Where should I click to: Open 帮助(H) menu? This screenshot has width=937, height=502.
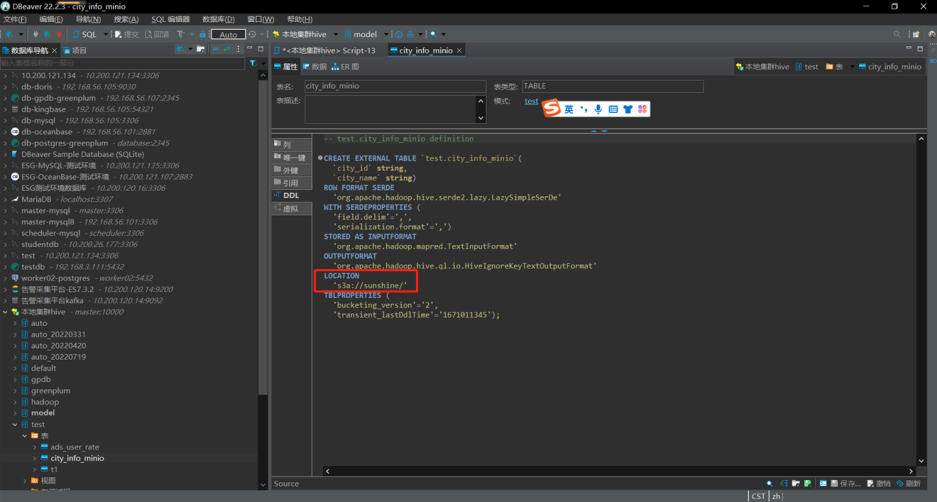point(299,19)
